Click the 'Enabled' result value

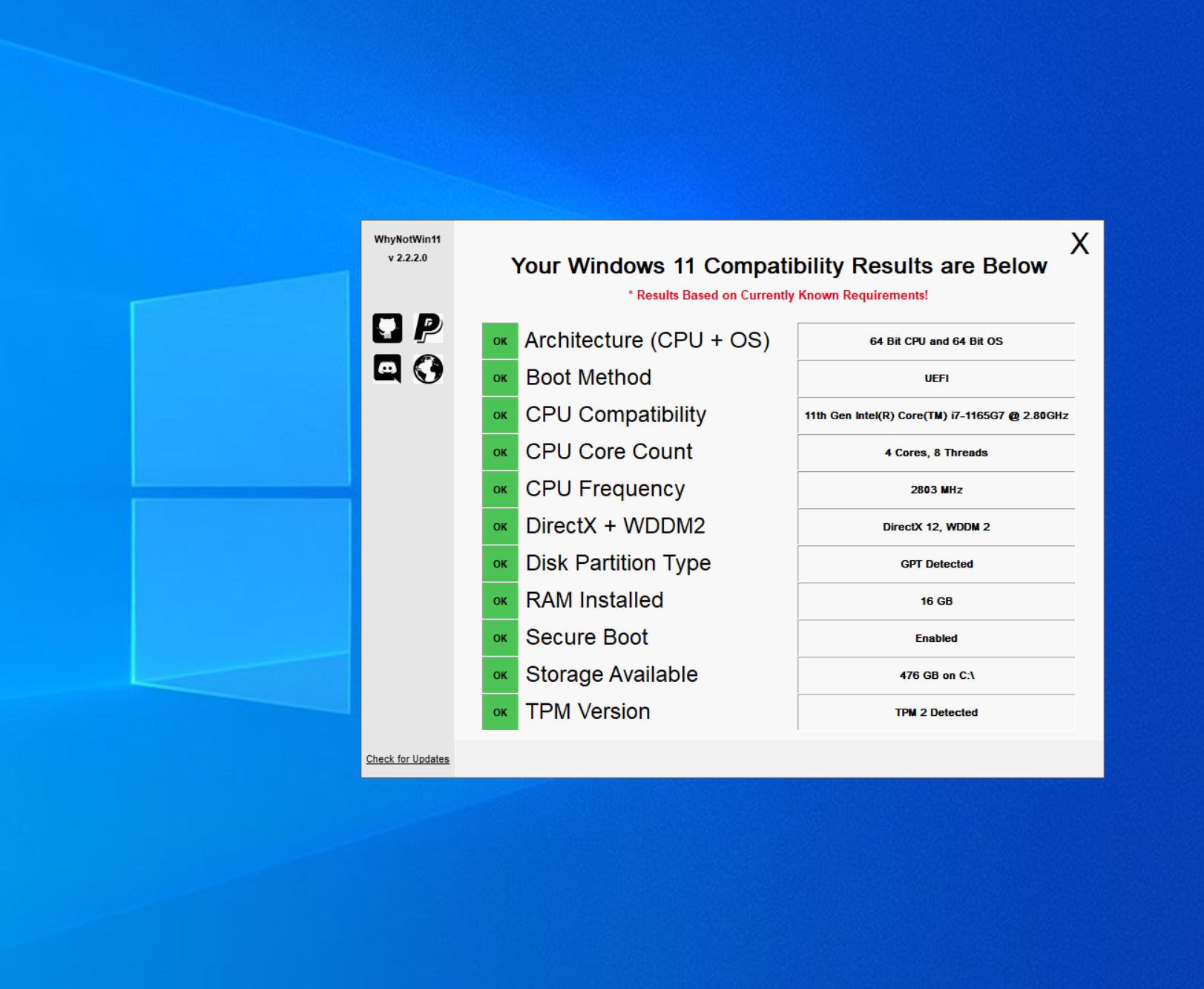coord(936,638)
